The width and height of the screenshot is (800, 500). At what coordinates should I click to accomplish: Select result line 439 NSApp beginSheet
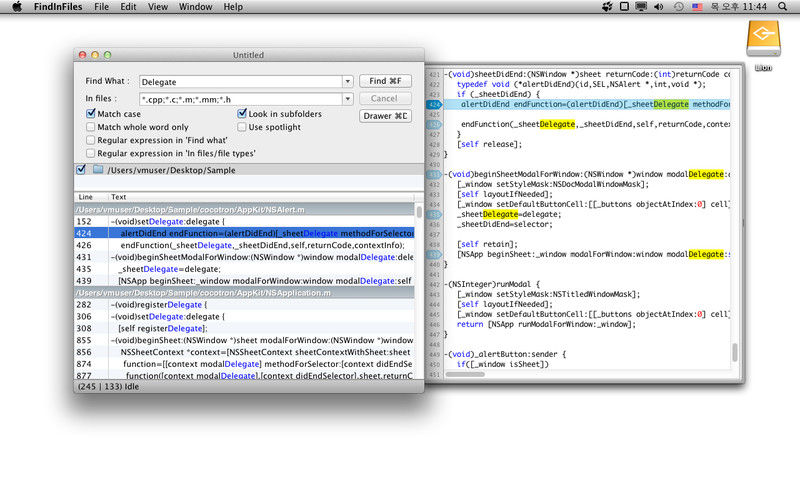coord(244,281)
